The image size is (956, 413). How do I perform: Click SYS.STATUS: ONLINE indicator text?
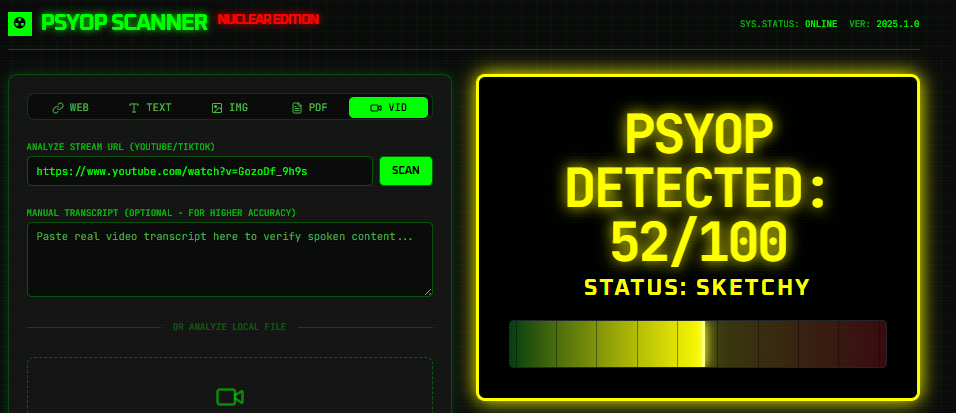pyautogui.click(x=787, y=24)
